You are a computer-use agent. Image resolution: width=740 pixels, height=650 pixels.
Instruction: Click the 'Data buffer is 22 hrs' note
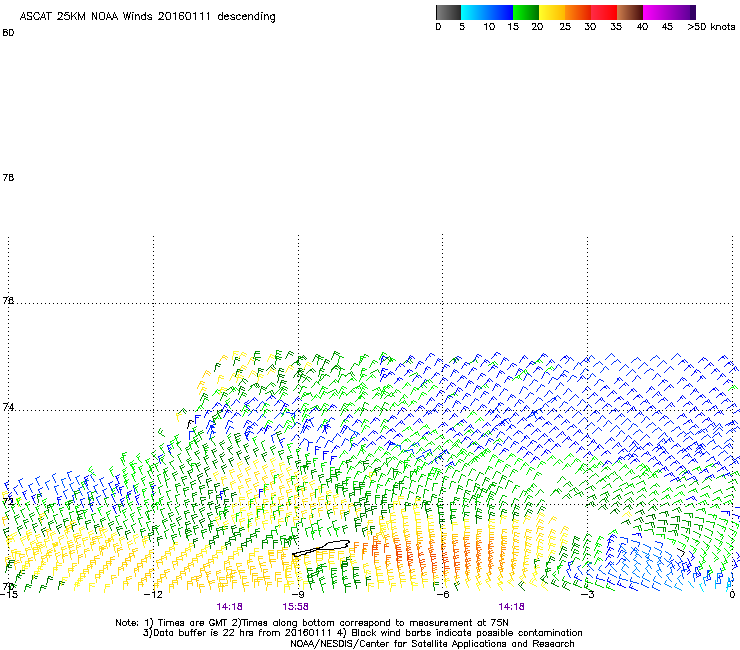pos(362,633)
